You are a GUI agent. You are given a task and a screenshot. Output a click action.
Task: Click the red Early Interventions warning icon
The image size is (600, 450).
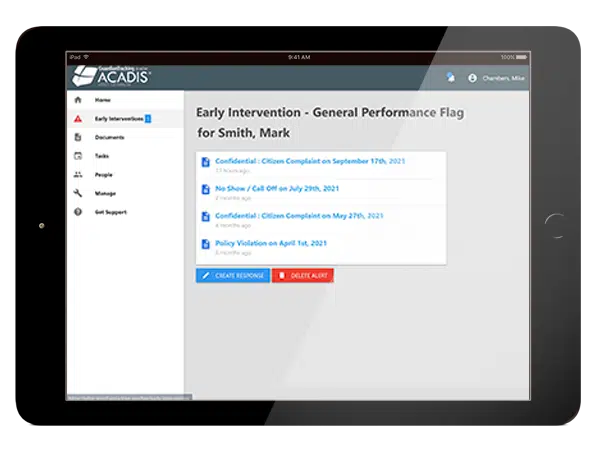(78, 119)
